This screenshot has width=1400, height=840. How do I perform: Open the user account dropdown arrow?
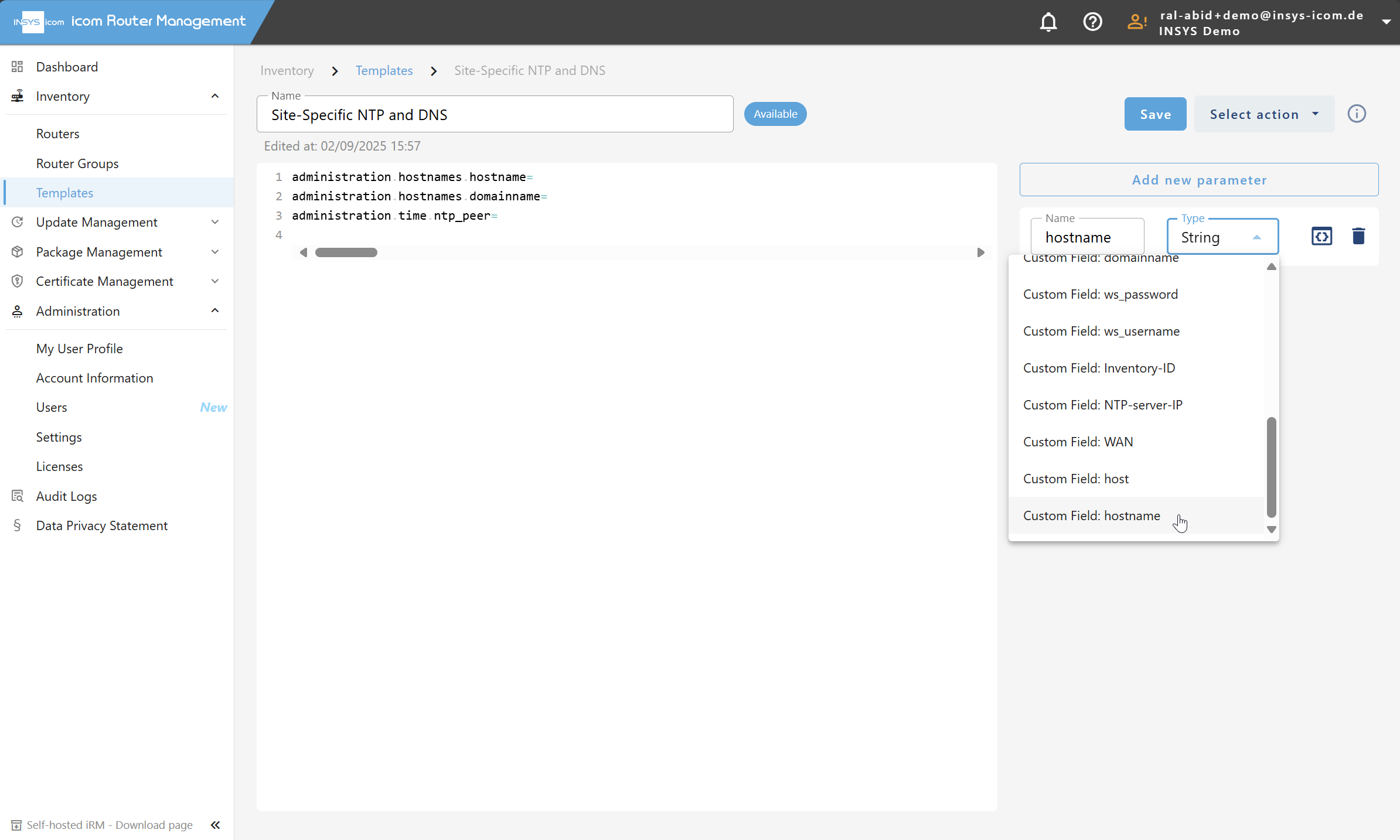click(x=1386, y=22)
